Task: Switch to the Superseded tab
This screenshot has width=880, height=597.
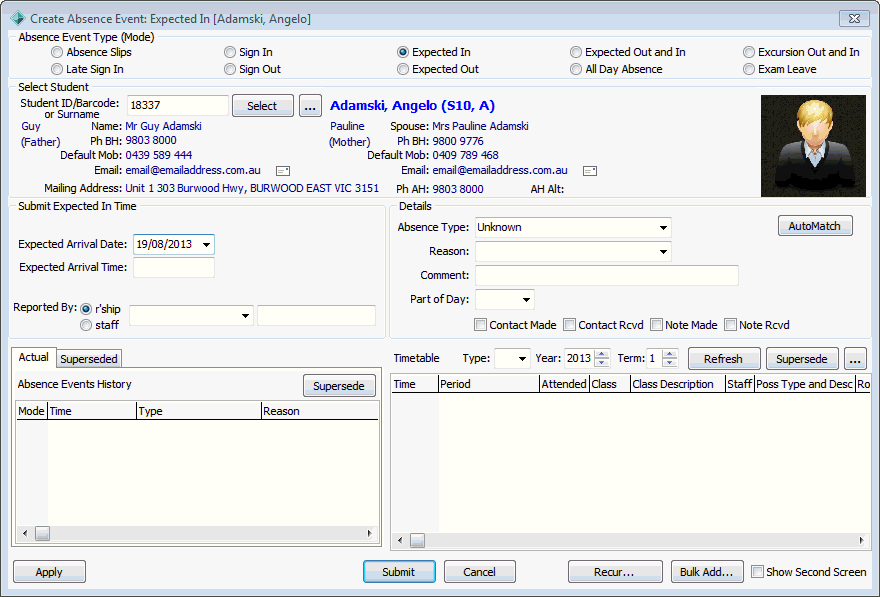Action: pyautogui.click(x=89, y=359)
